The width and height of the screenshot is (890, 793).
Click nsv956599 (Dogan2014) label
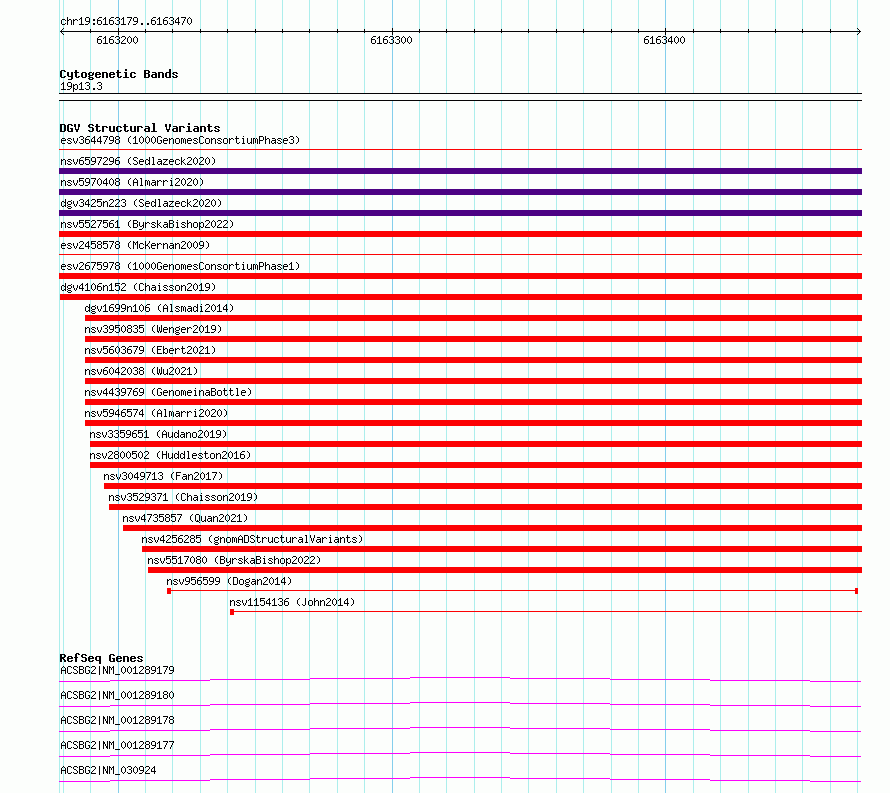click(x=229, y=581)
